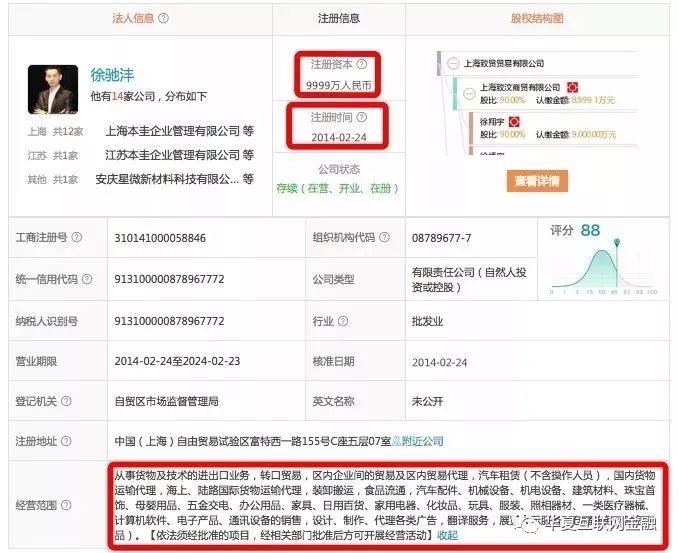The height and width of the screenshot is (553, 678).
Task: Click red badge icon next to 上海致汶商贸有限公司
Action: pyautogui.click(x=572, y=88)
